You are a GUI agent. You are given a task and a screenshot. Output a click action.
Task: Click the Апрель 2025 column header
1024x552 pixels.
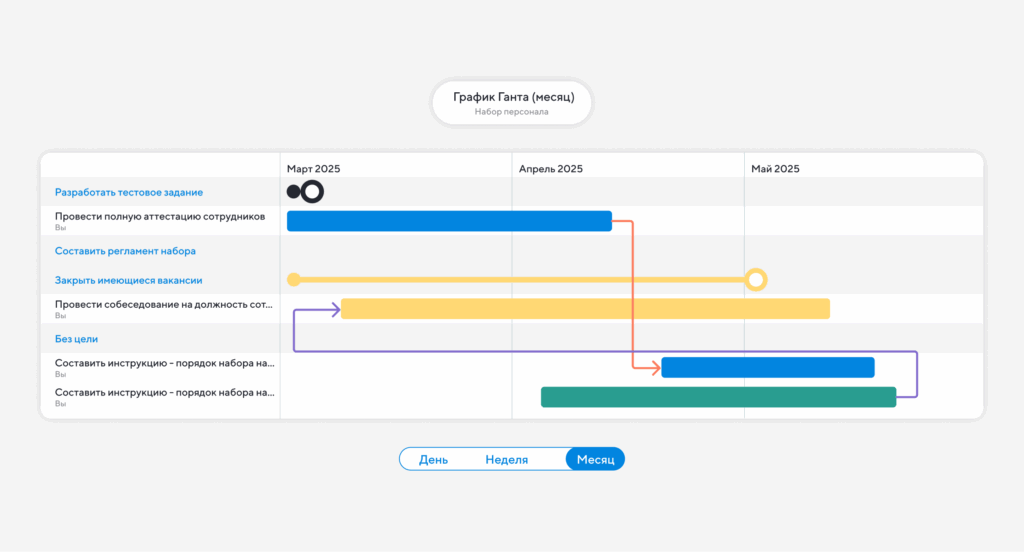click(x=550, y=169)
